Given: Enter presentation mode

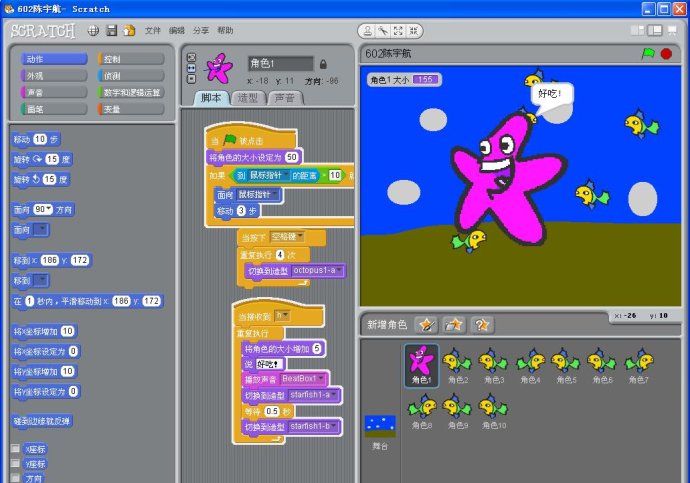Looking at the screenshot, I should (x=672, y=30).
